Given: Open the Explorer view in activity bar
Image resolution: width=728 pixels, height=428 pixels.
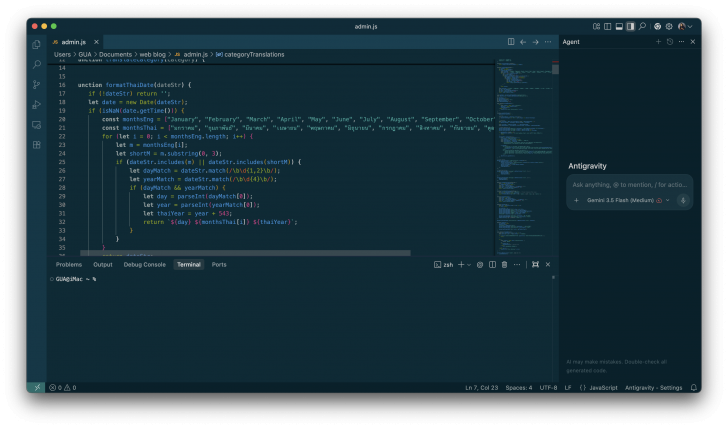Looking at the screenshot, I should [x=37, y=45].
